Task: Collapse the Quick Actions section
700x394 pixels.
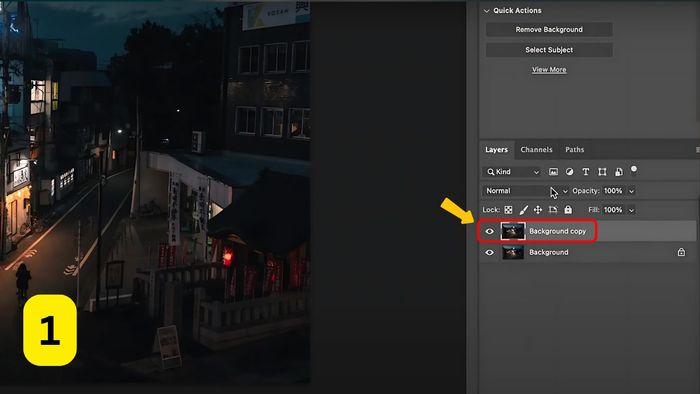Action: coord(487,11)
